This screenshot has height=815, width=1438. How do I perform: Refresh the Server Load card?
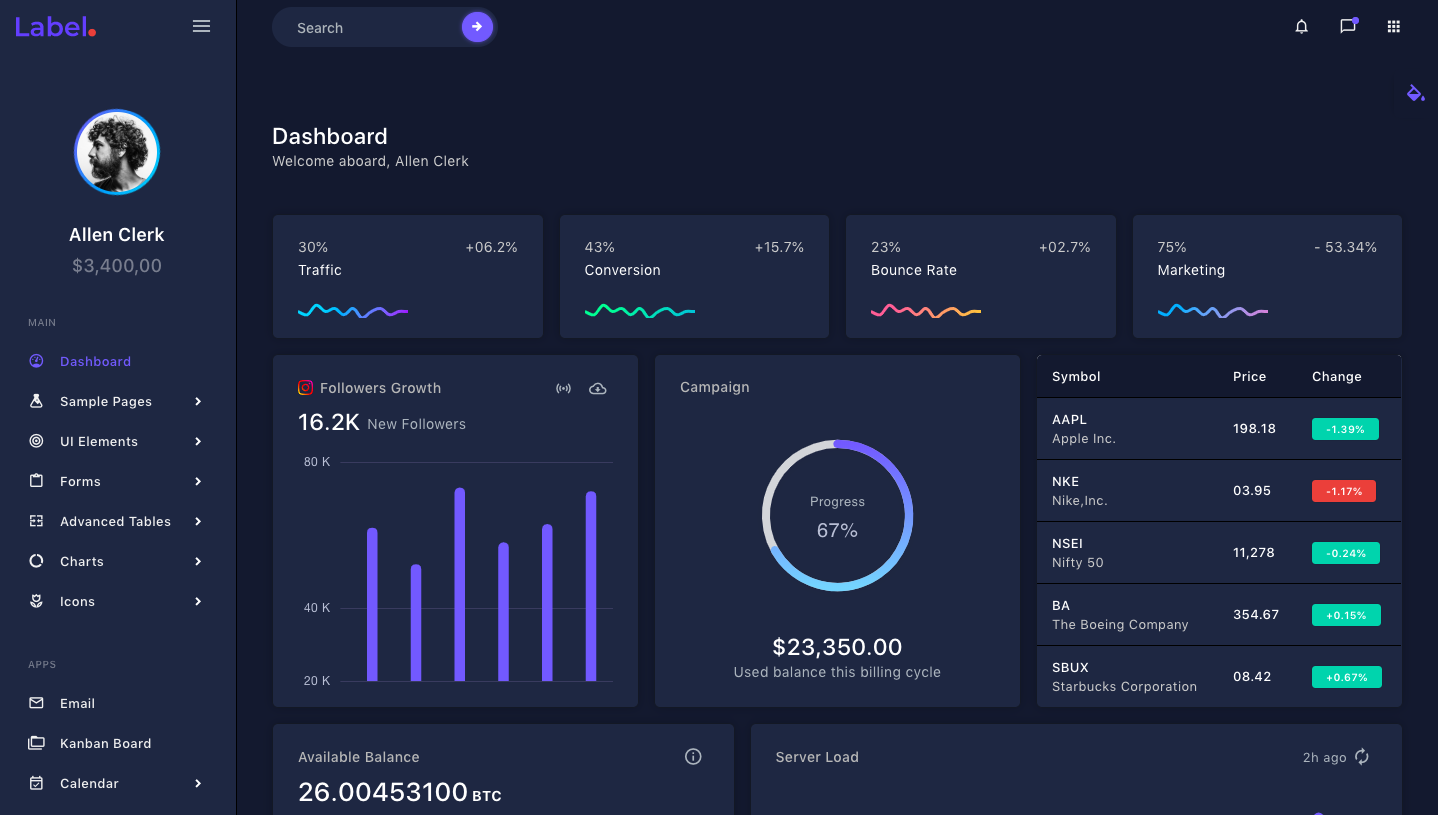pyautogui.click(x=1362, y=757)
